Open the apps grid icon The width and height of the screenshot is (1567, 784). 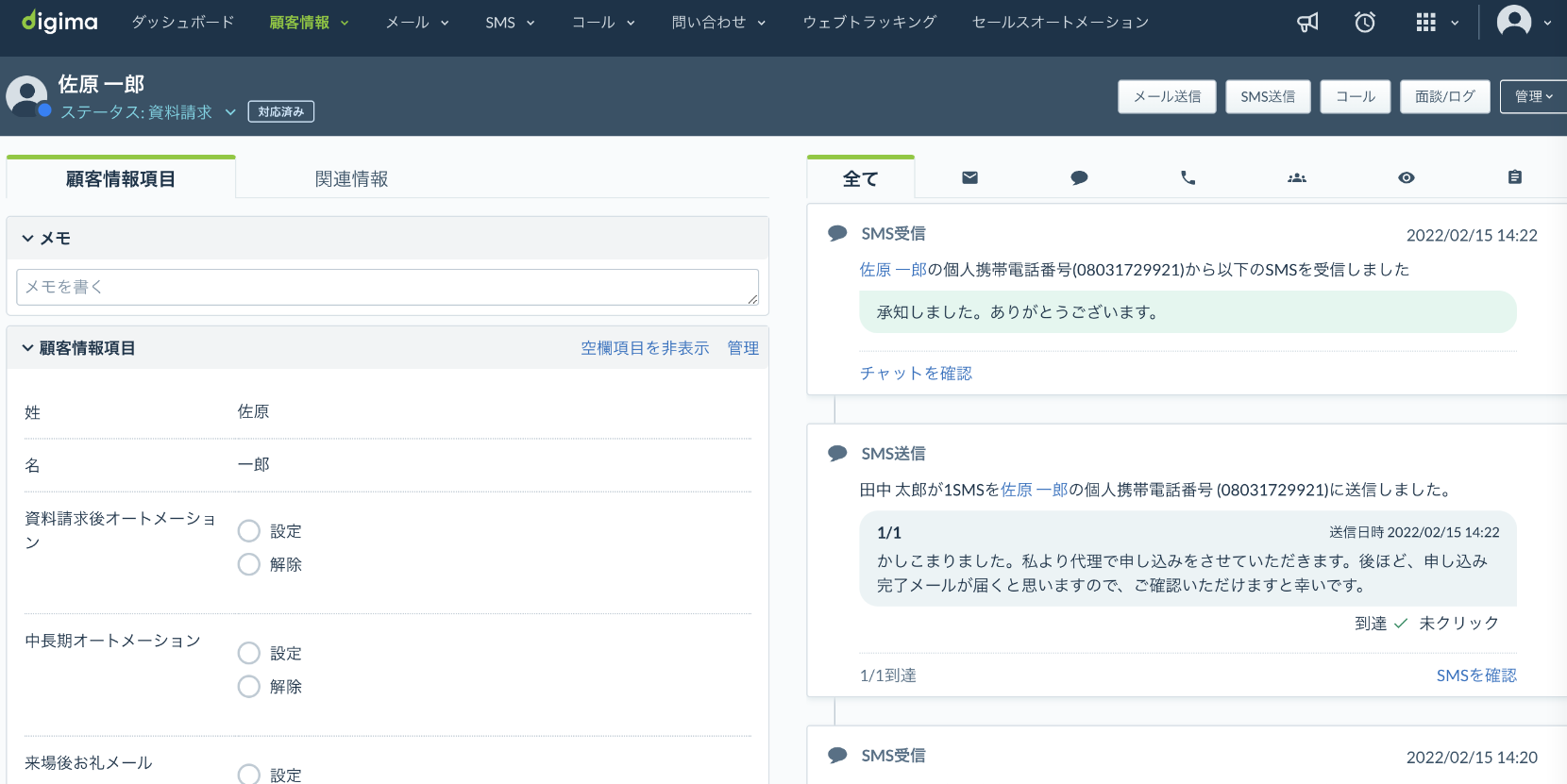[1426, 22]
